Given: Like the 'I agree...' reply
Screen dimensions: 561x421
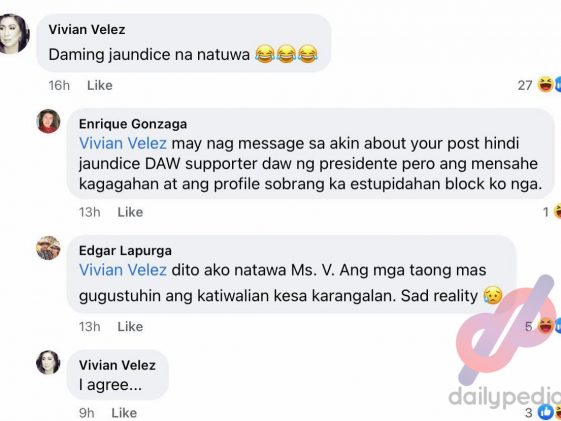Looking at the screenshot, I should coord(124,413).
